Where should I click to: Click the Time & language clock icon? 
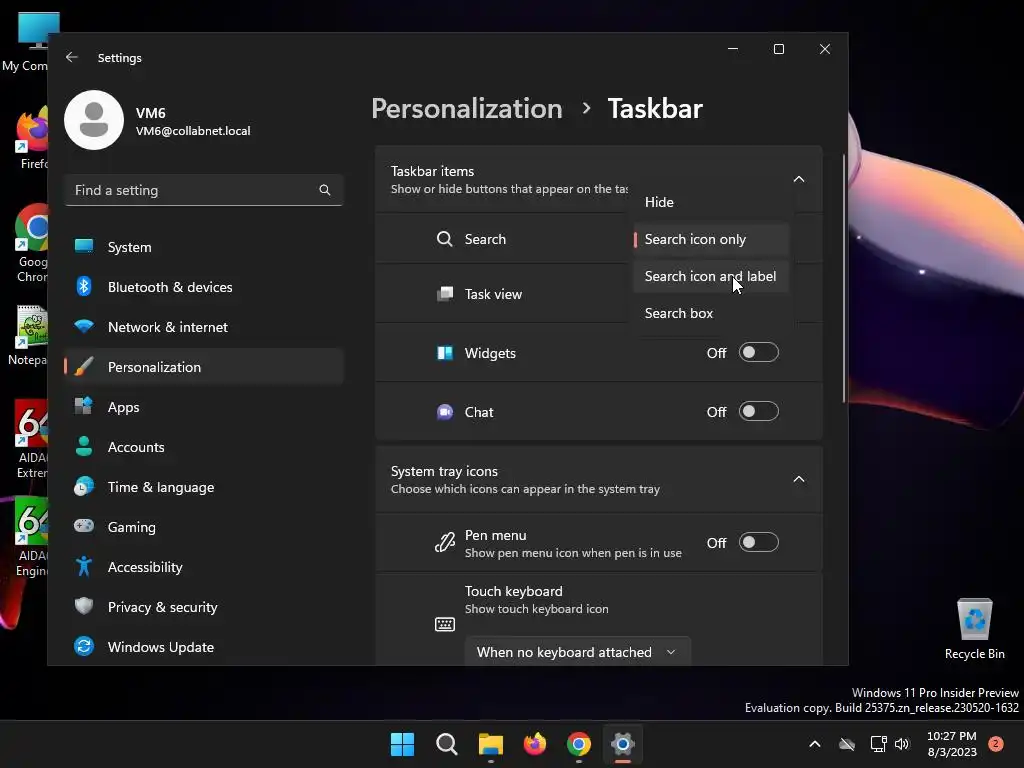click(x=84, y=487)
